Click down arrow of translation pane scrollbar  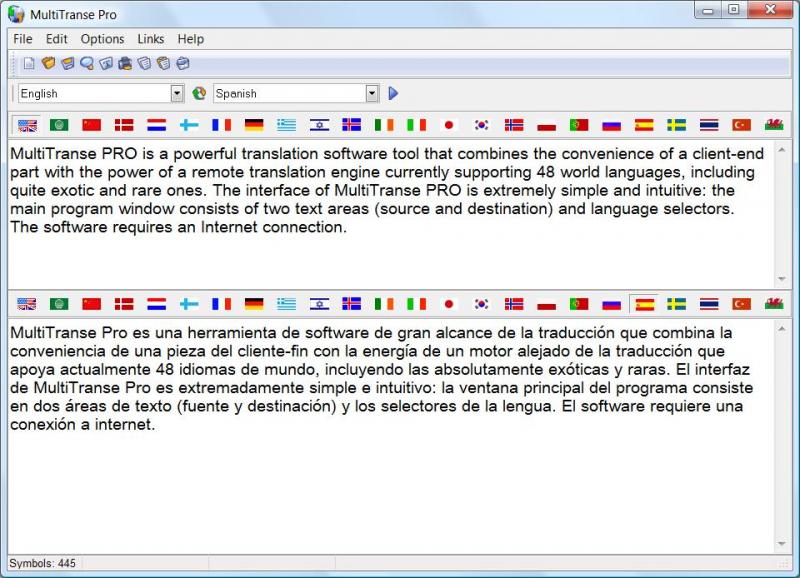click(x=782, y=544)
